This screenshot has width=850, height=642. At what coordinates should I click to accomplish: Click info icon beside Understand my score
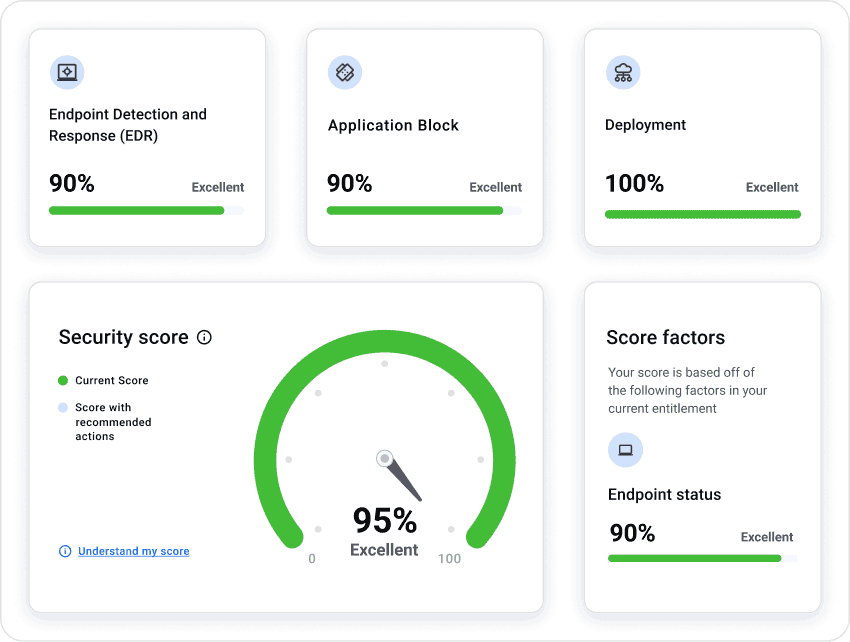pos(65,551)
